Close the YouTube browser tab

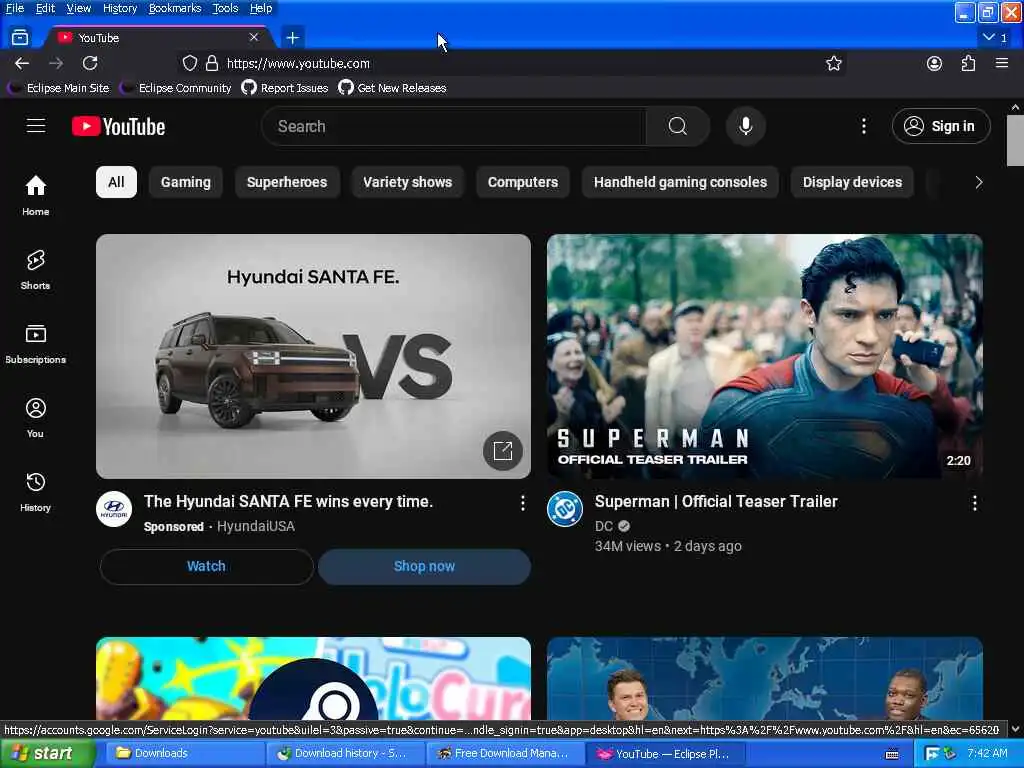point(253,38)
